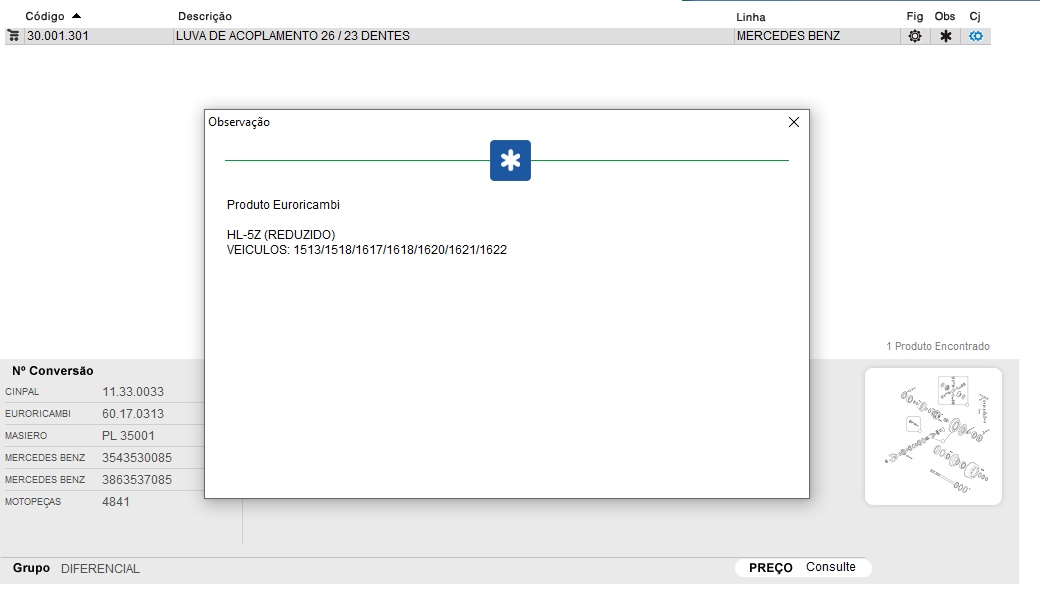Select the CINPAL conversion number 11.33.0033
1040x595 pixels.
point(132,392)
